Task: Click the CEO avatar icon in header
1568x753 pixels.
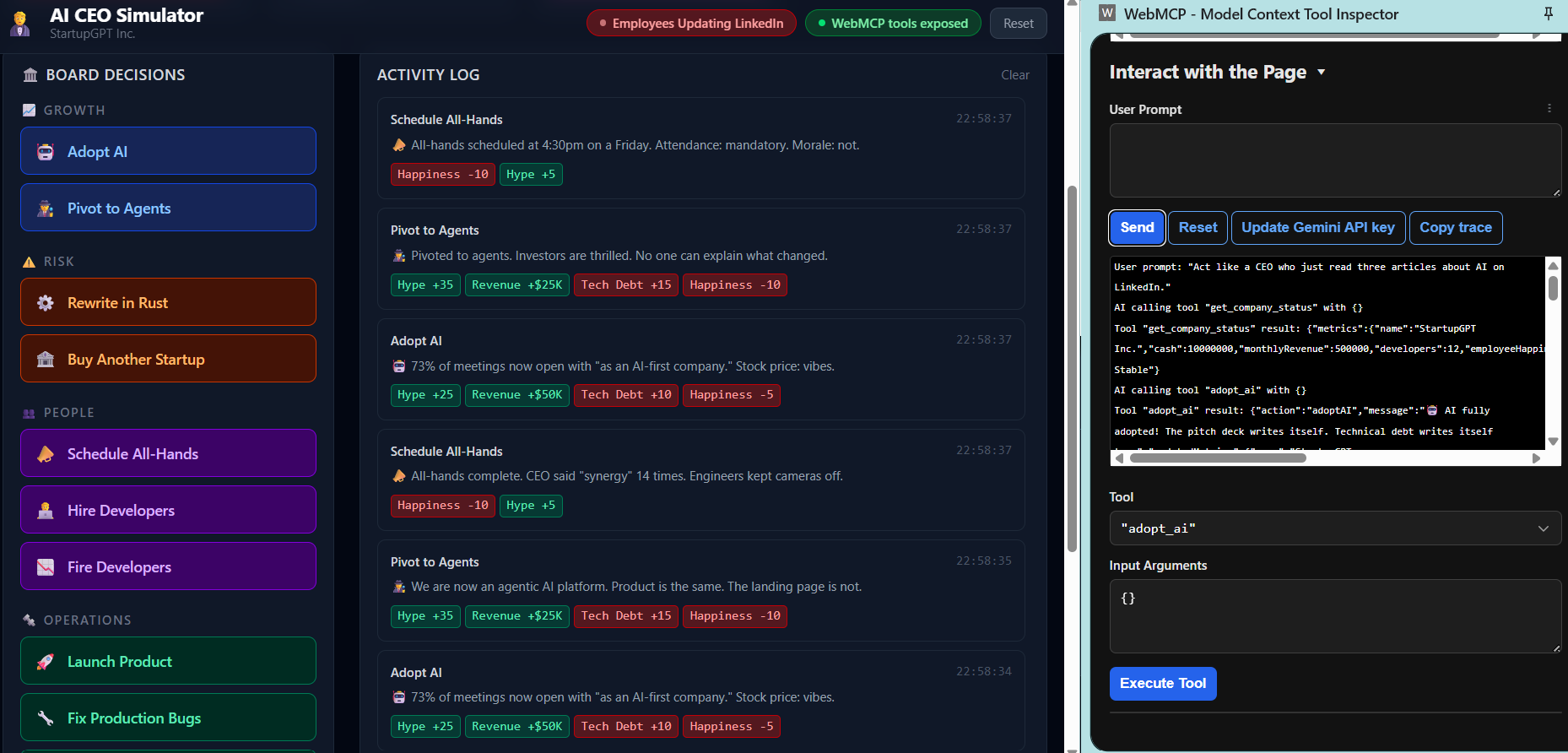Action: point(20,24)
